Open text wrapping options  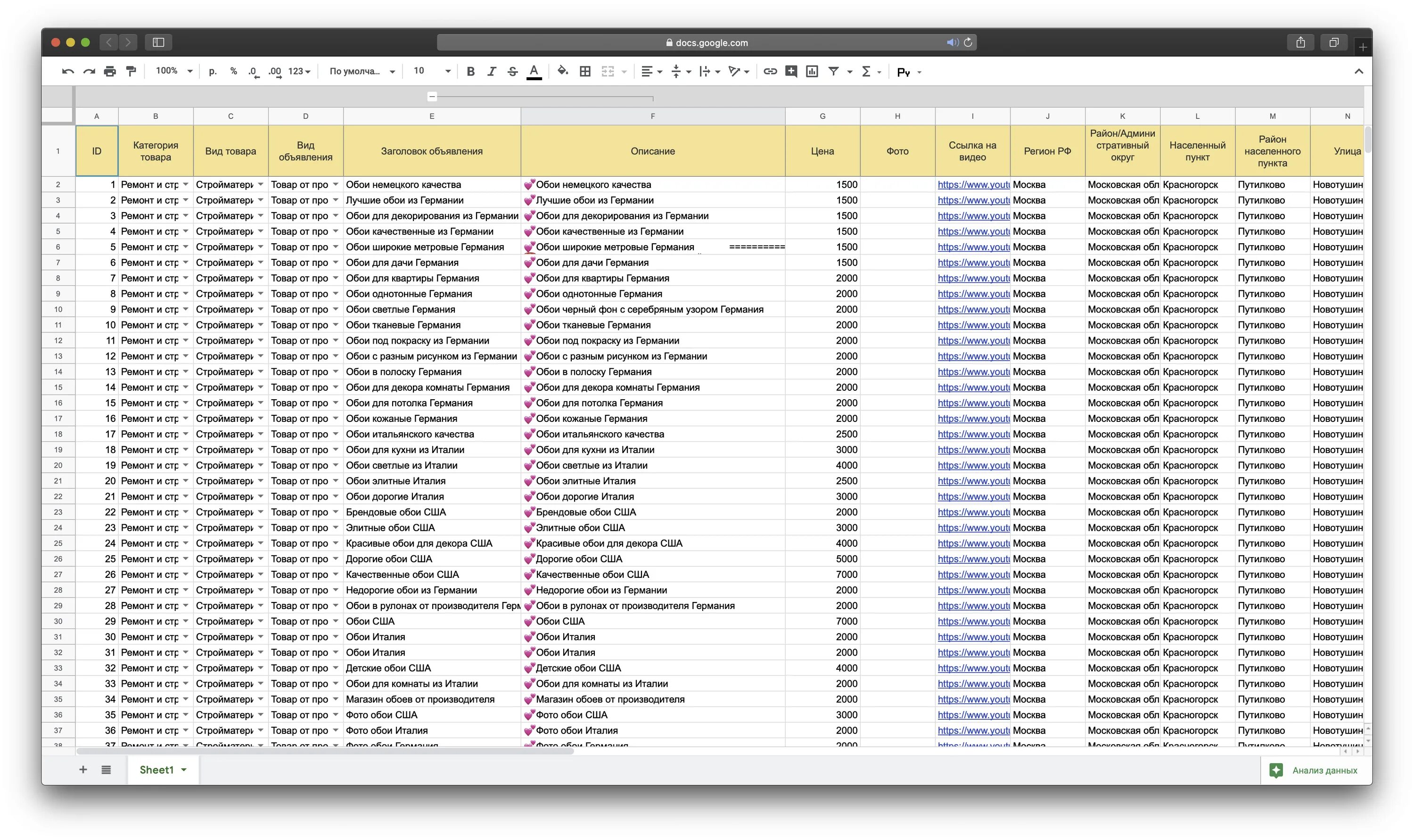709,71
